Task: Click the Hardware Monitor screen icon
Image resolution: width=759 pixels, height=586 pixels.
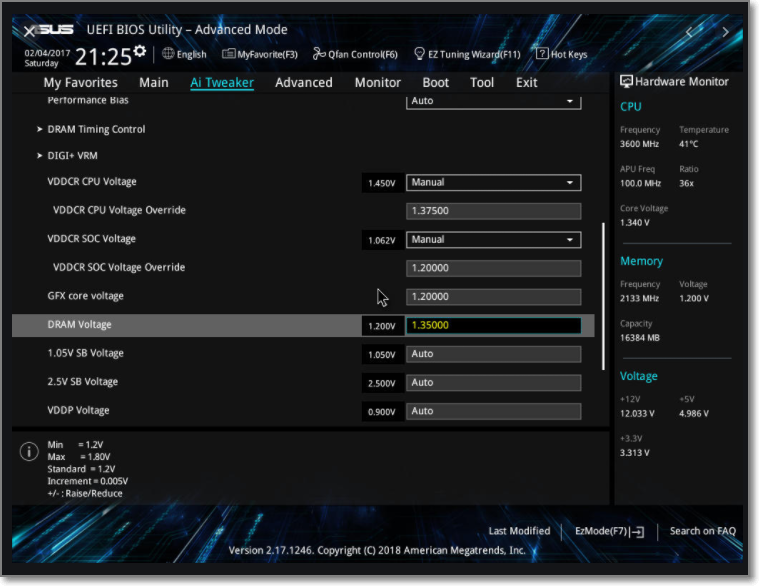Action: [x=626, y=81]
